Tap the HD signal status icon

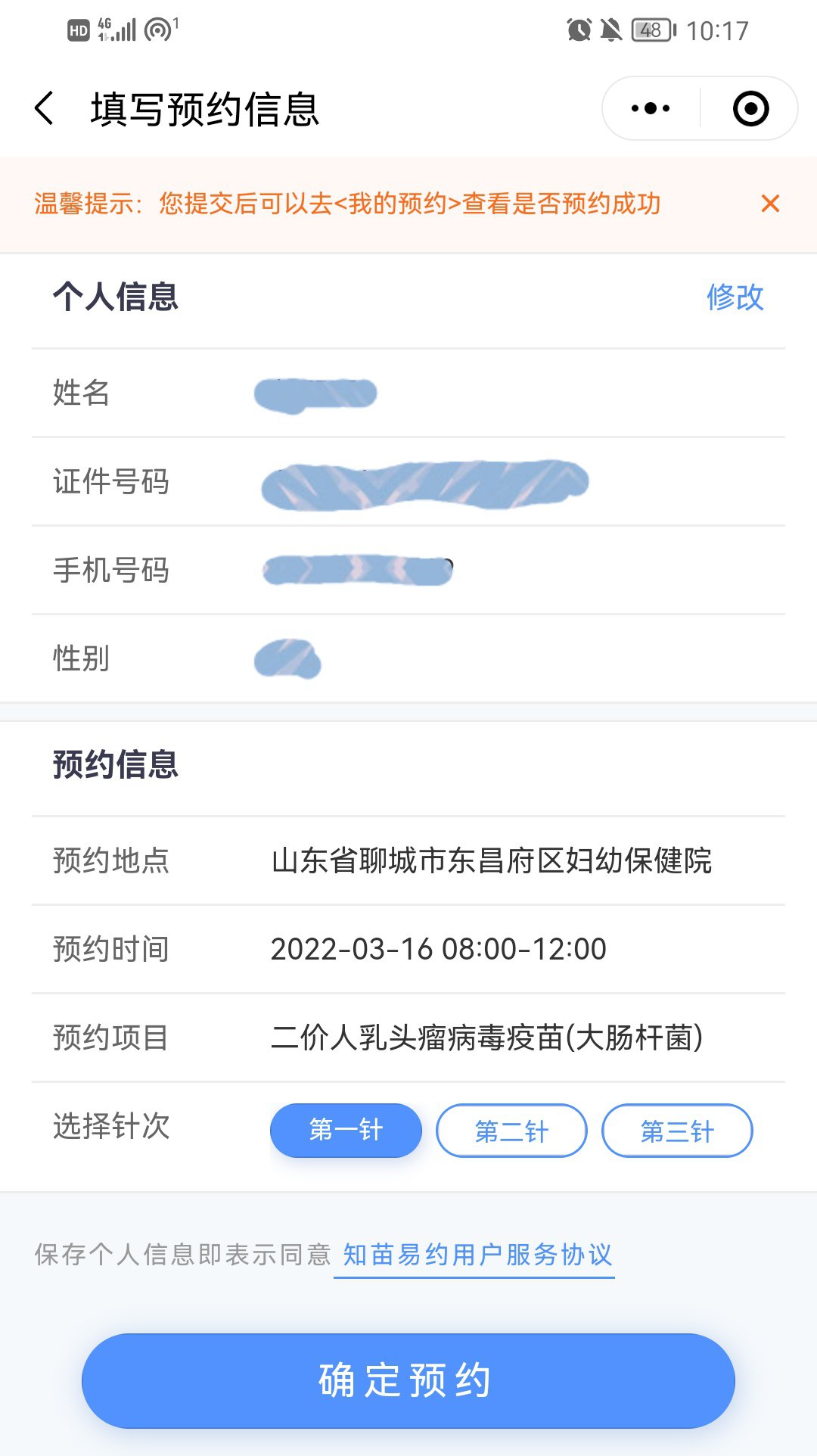click(79, 30)
